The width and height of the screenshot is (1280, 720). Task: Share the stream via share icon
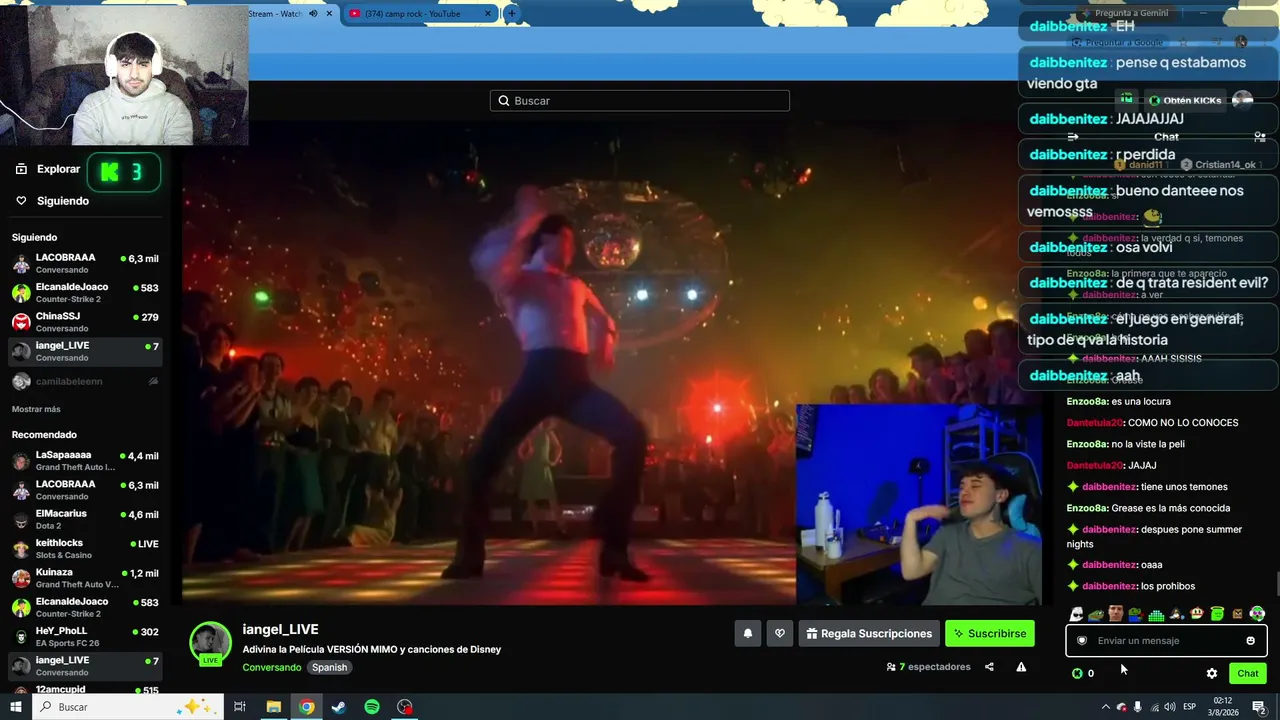(x=989, y=667)
